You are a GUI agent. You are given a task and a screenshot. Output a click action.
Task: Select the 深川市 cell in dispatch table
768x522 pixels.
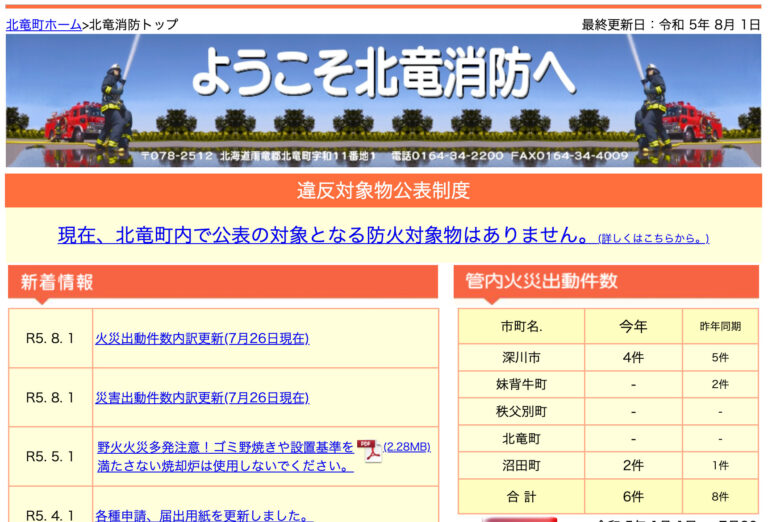coord(521,357)
